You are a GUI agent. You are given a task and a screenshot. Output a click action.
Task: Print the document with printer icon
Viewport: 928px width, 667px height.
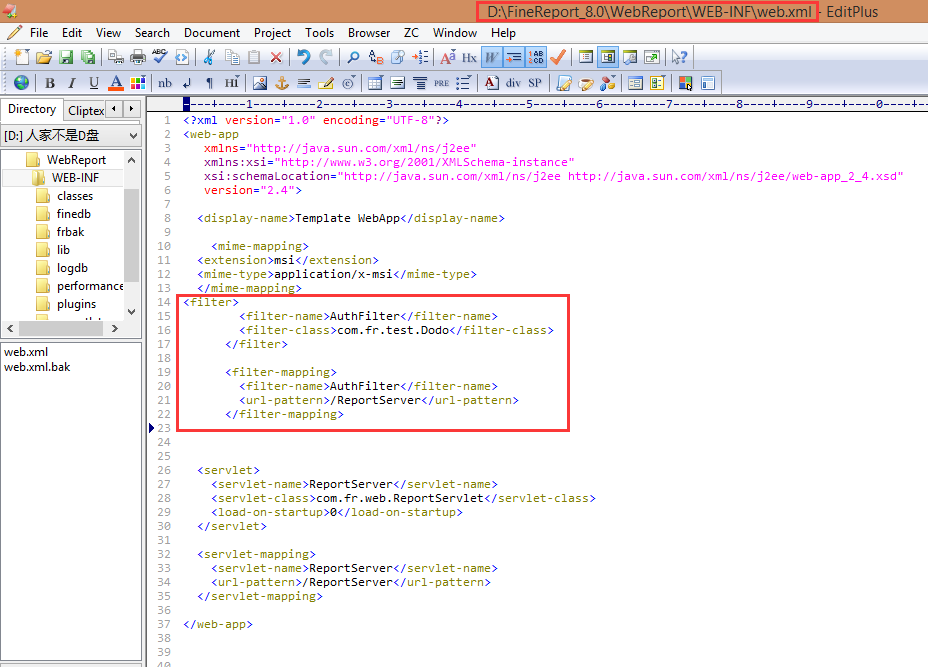tap(137, 57)
